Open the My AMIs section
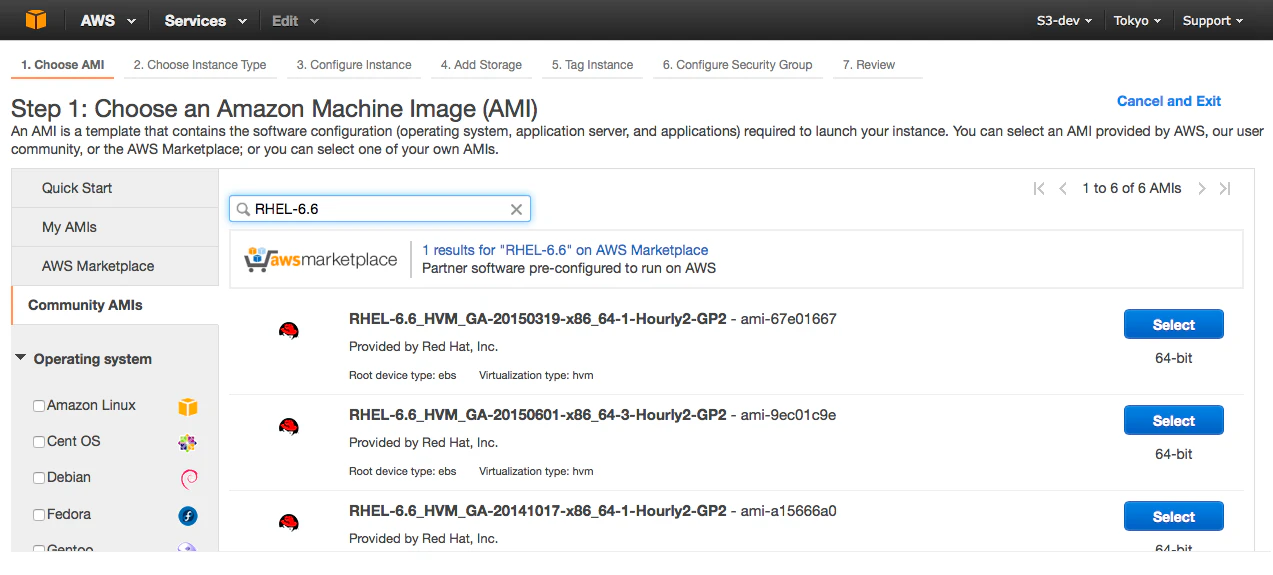The height and width of the screenshot is (575, 1273). [x=115, y=227]
